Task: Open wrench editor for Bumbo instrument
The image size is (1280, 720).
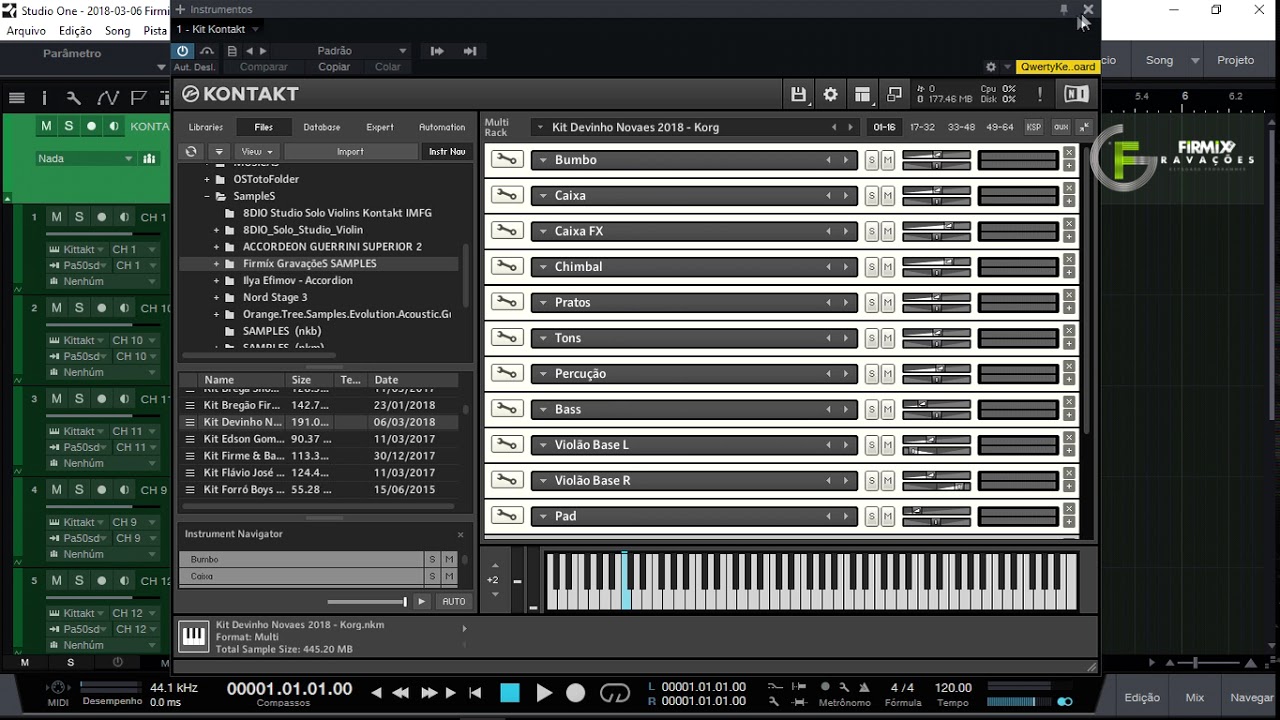Action: (507, 160)
